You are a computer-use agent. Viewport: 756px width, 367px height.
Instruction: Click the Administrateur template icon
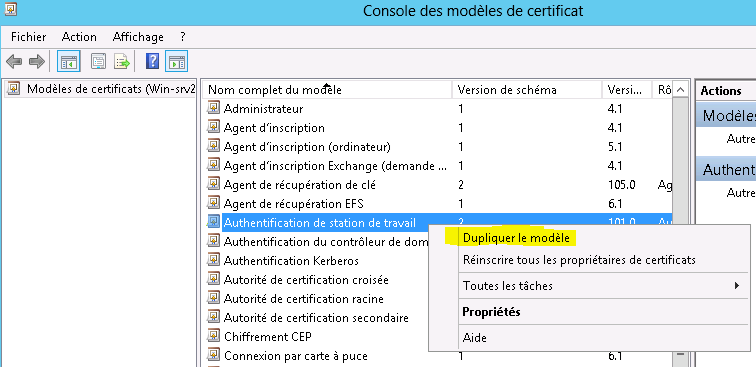pos(214,108)
